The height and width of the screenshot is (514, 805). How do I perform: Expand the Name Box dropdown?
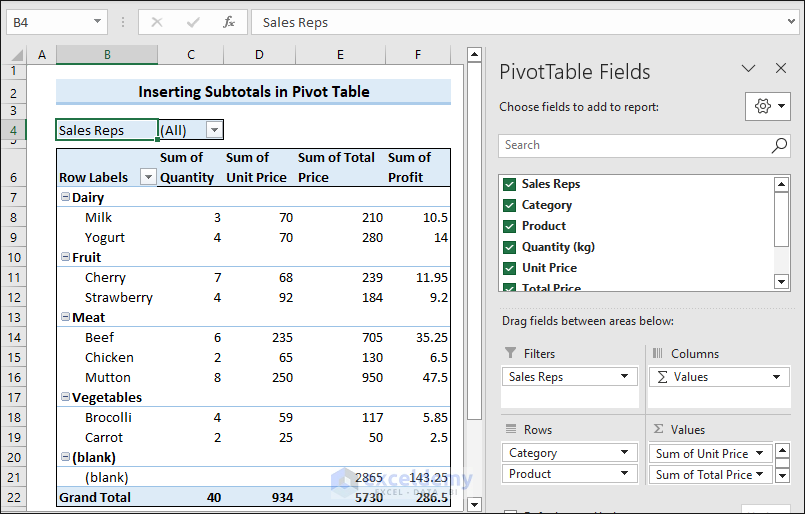pos(97,22)
